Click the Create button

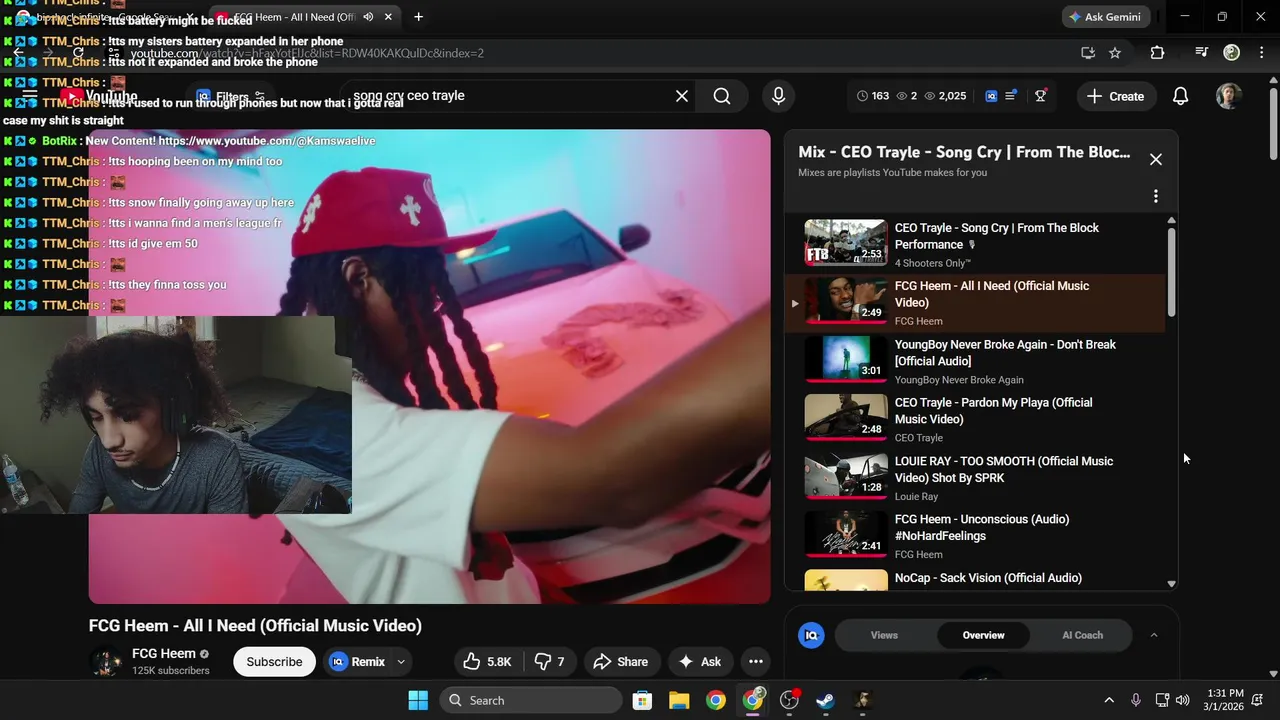[1115, 96]
